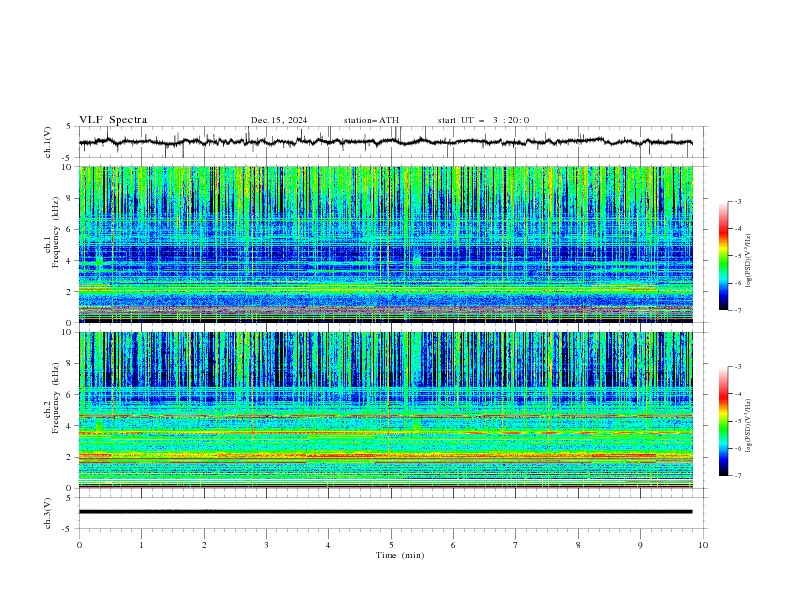Select the ch.2 colorbar 'log(PSD)(V²/Hz)' label

(748, 425)
